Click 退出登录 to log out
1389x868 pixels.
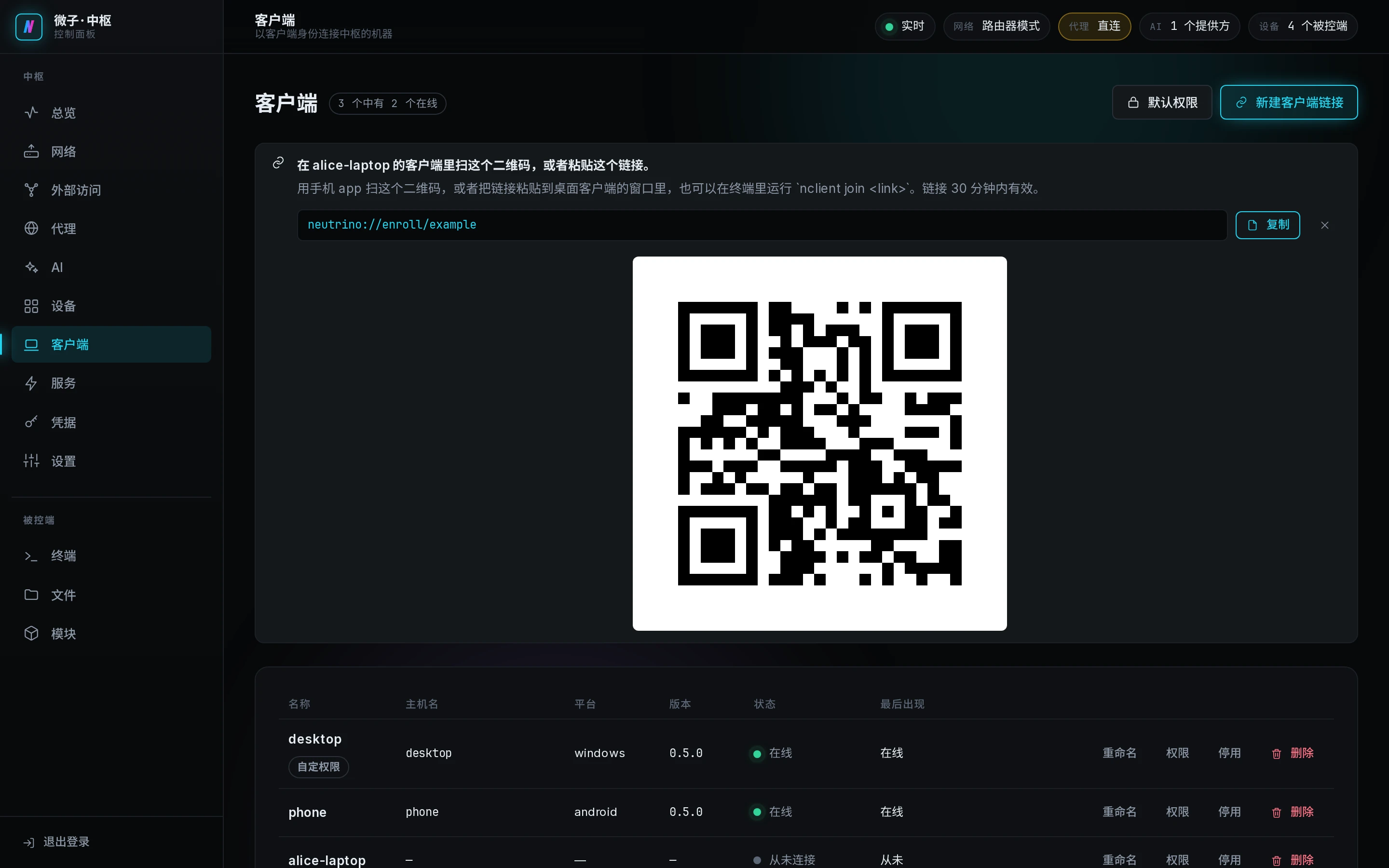(56, 842)
